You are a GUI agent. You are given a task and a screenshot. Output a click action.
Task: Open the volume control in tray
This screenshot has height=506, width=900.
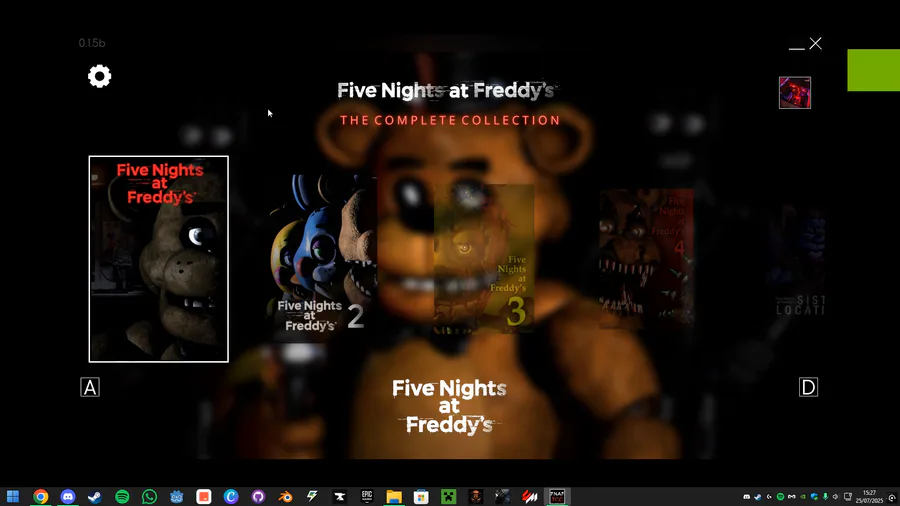836,497
